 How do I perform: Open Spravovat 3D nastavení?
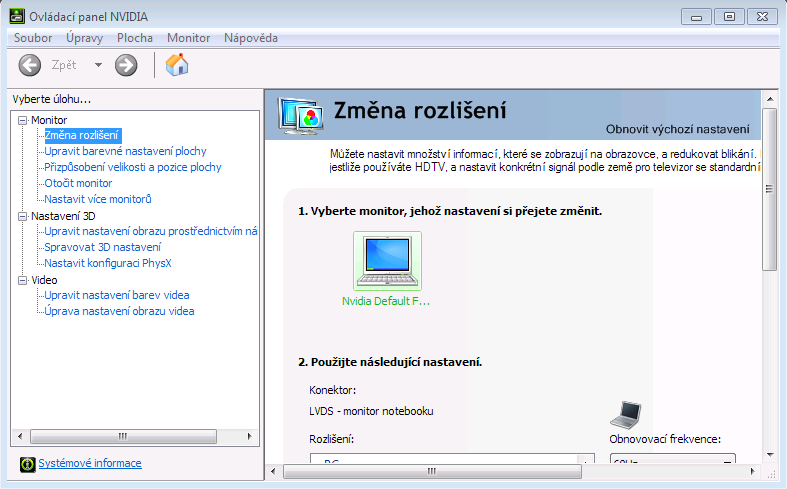tap(102, 248)
